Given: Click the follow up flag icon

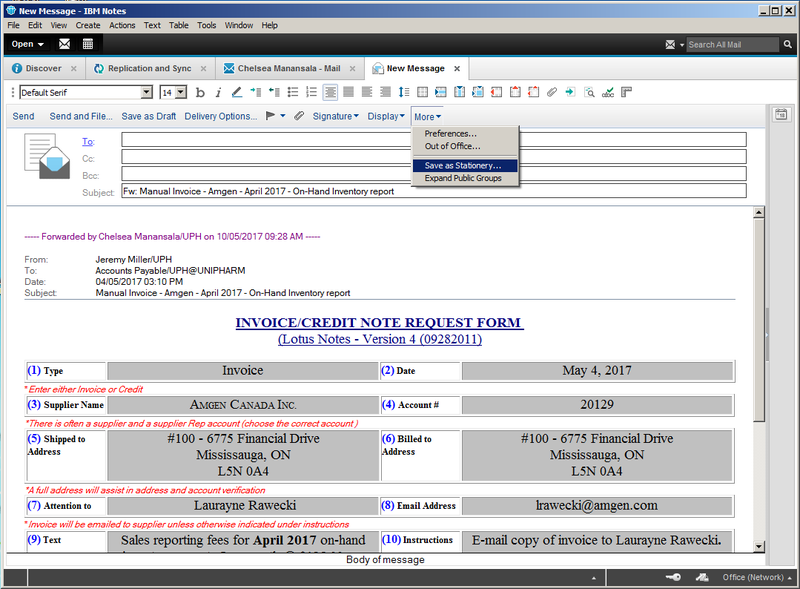Looking at the screenshot, I should pyautogui.click(x=270, y=116).
